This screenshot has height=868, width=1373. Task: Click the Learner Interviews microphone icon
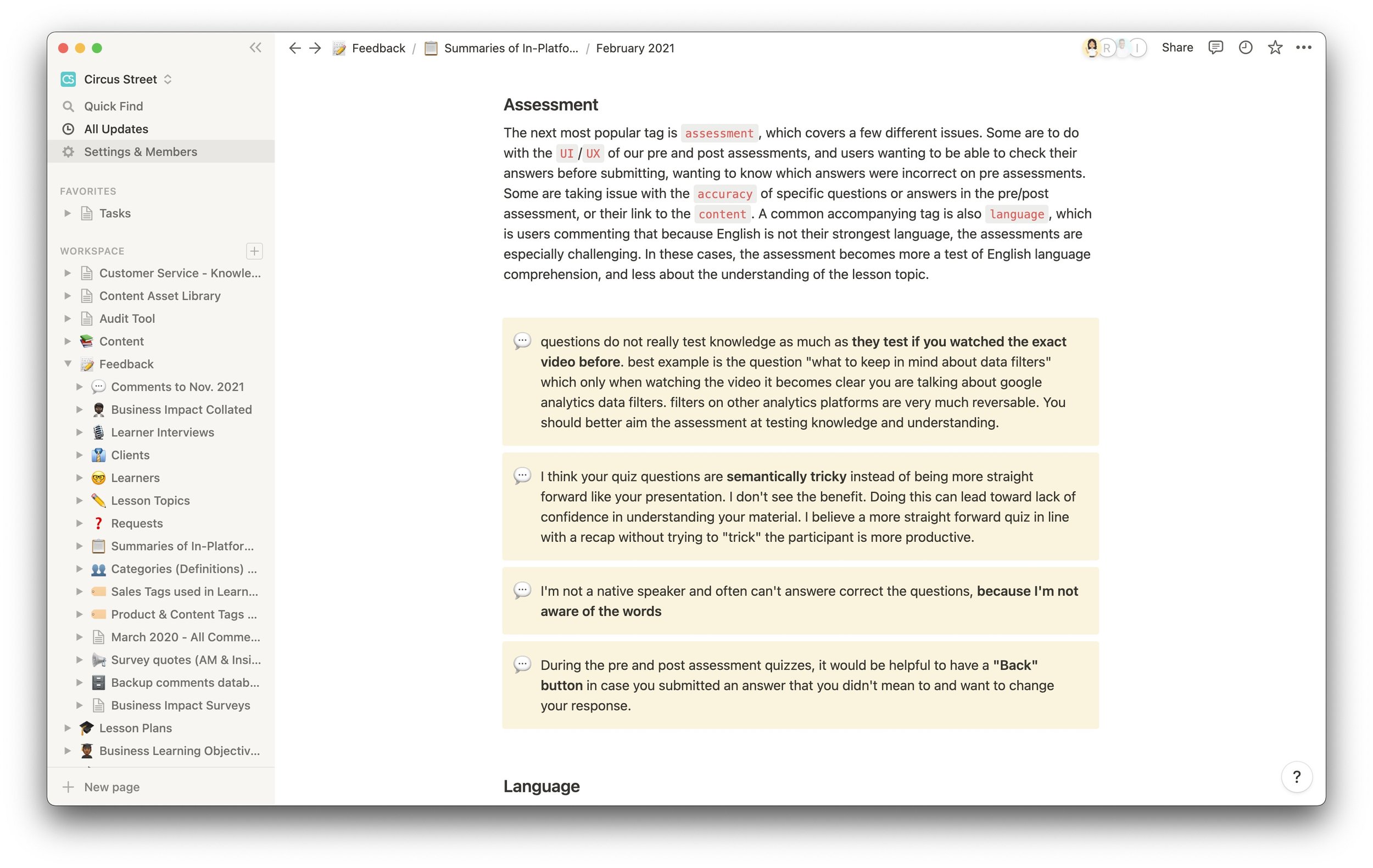(x=98, y=432)
